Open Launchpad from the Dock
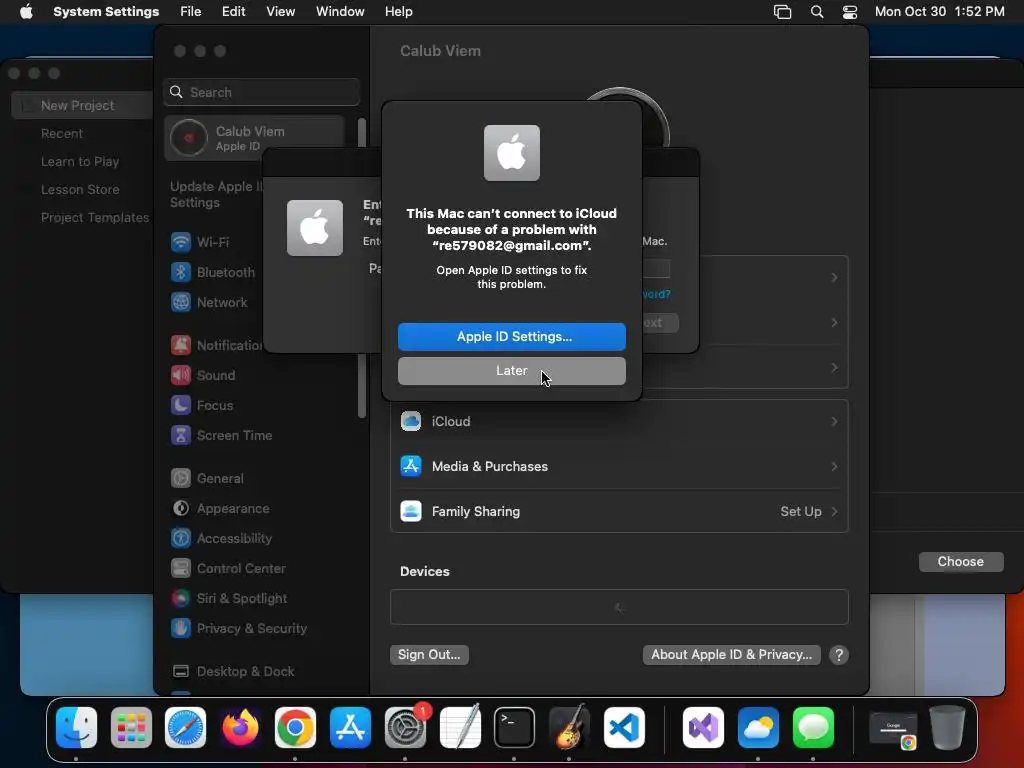 click(131, 727)
